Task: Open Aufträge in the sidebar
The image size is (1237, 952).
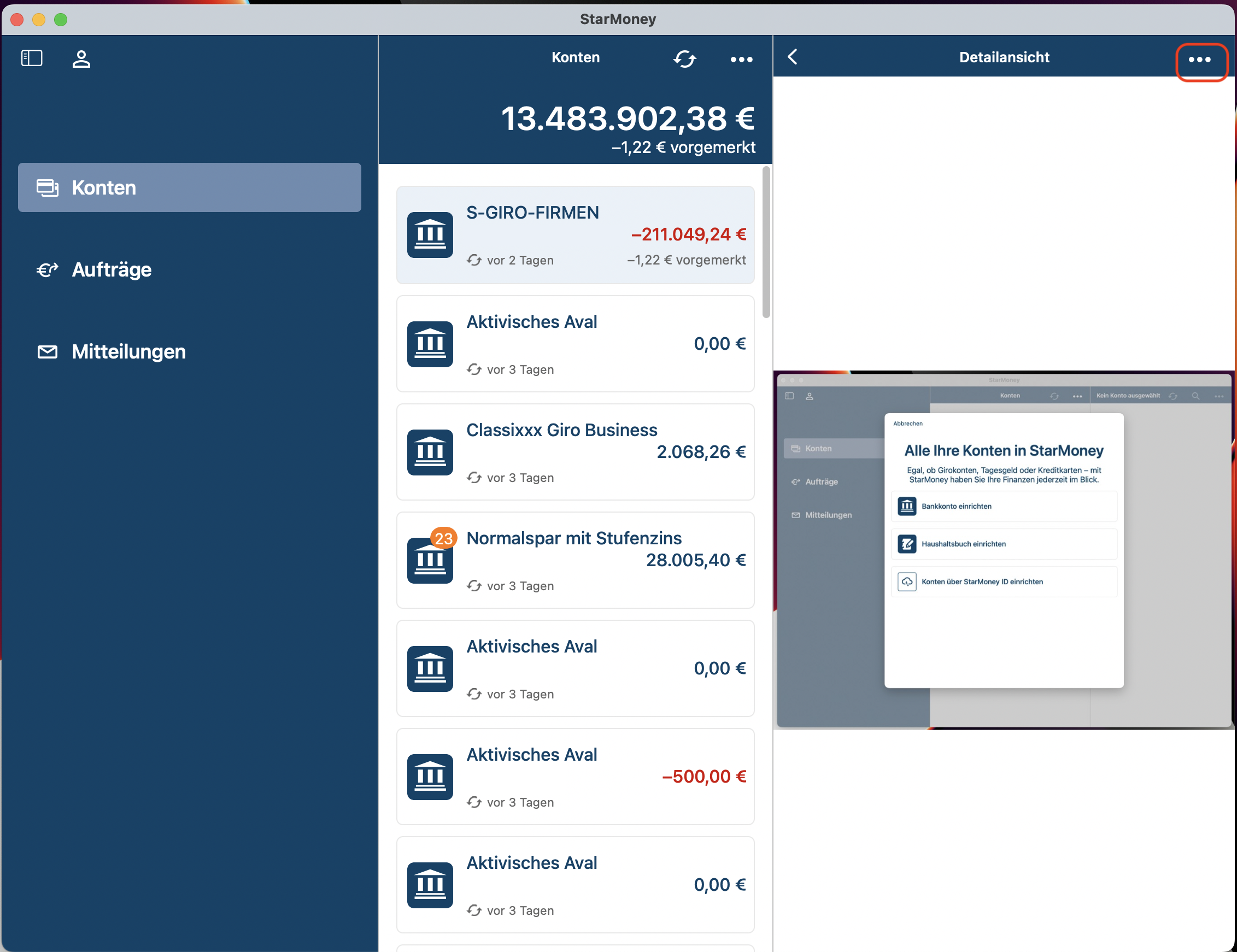Action: 112,269
